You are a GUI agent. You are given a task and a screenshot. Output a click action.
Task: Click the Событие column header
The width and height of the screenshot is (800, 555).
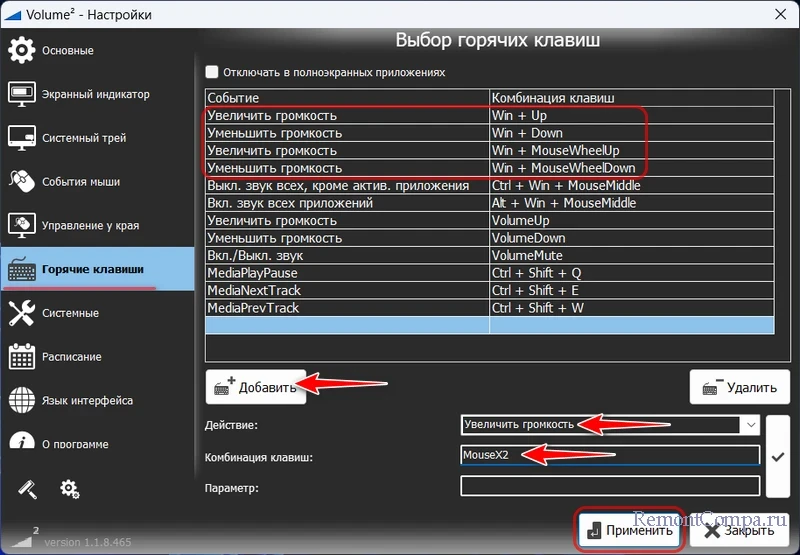(347, 97)
